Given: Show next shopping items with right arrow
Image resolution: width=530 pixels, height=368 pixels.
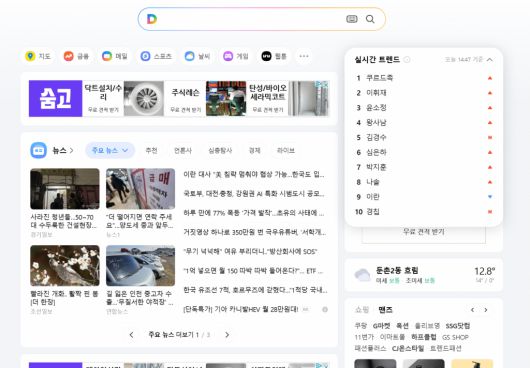Looking at the screenshot, I should [486, 310].
